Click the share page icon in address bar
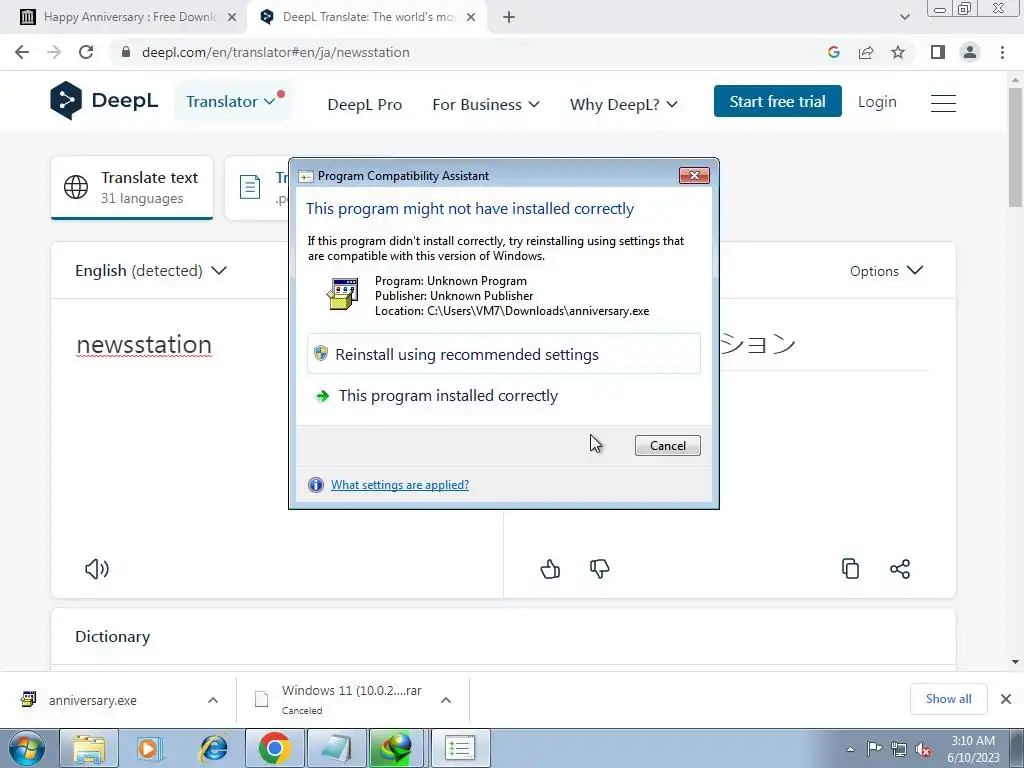 866,52
